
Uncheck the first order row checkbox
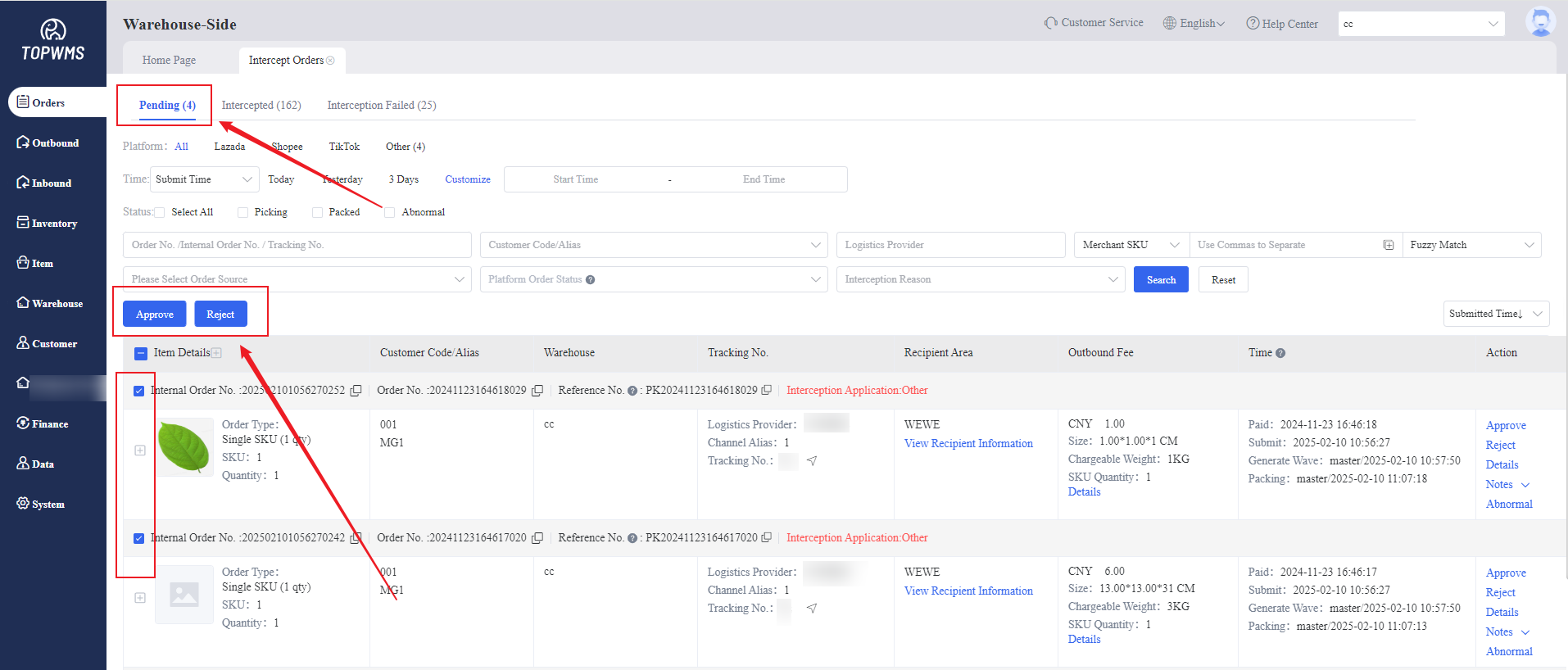139,391
